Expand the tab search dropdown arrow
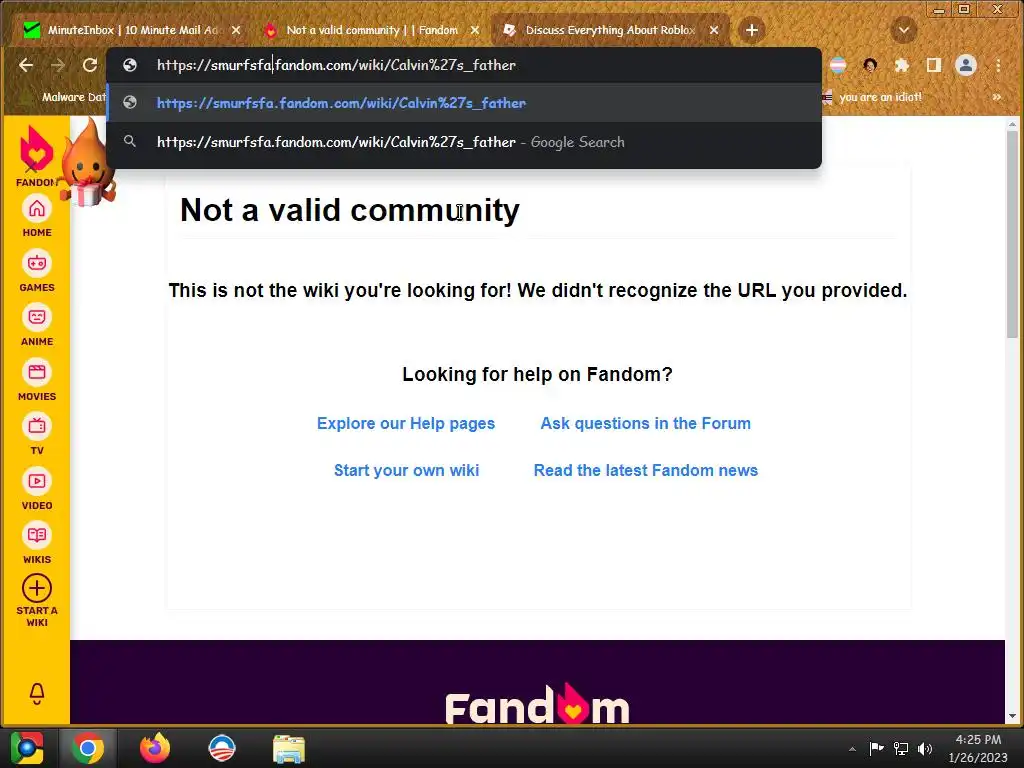Image resolution: width=1024 pixels, height=768 pixels. (904, 30)
